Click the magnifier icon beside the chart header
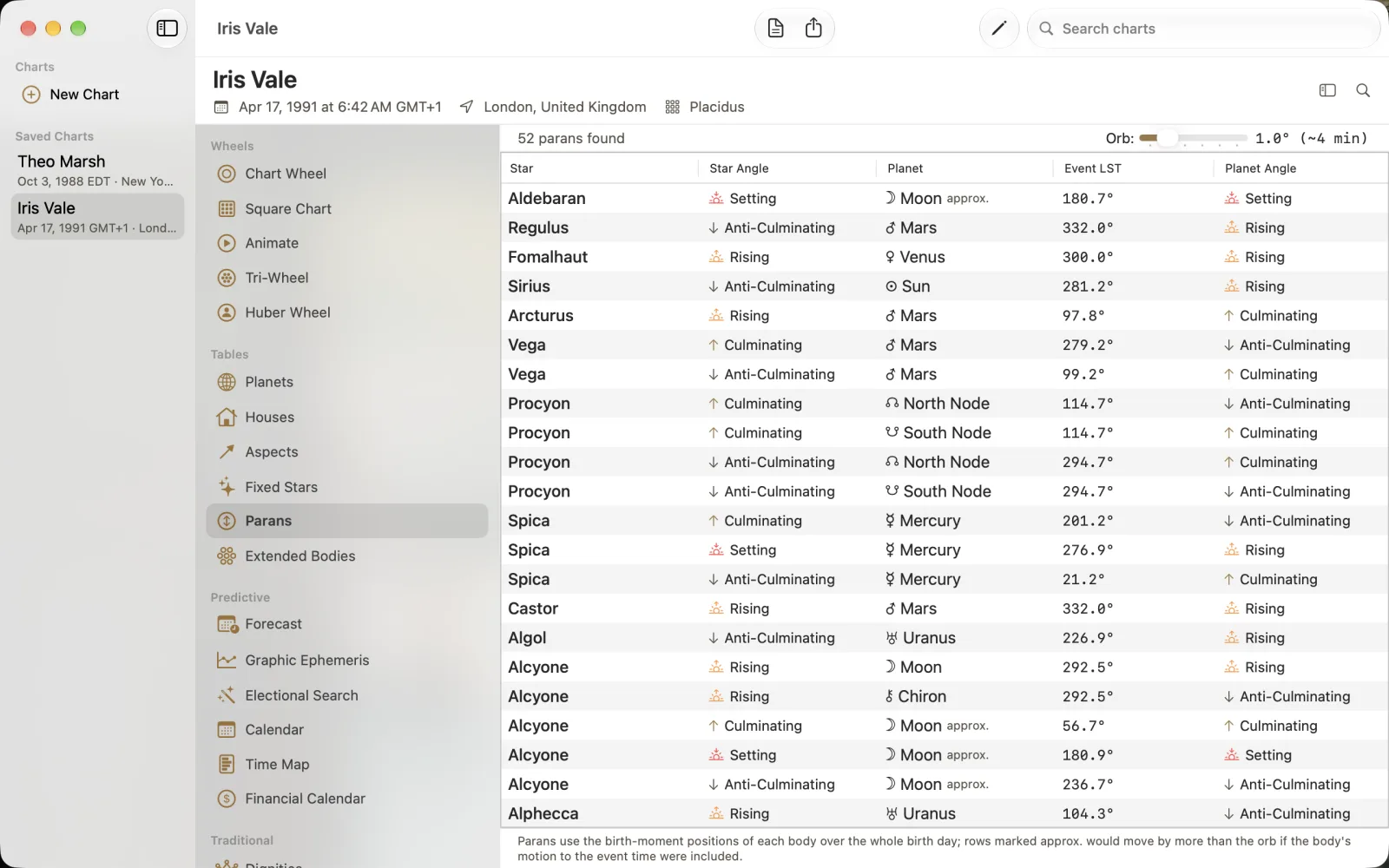This screenshot has width=1389, height=868. pos(1363,90)
